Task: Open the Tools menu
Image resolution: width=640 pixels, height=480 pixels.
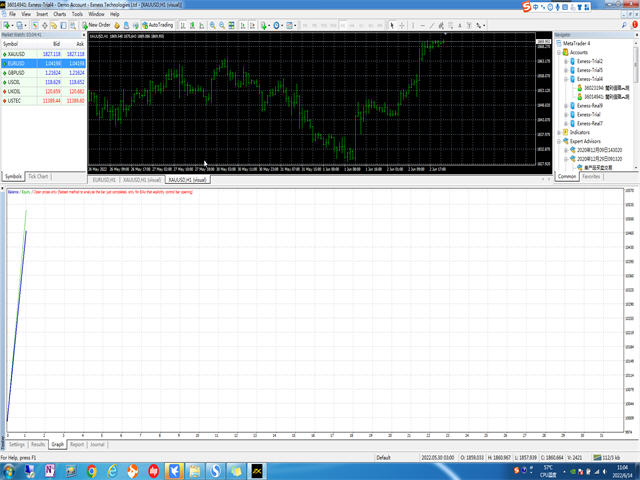Action: 77,14
